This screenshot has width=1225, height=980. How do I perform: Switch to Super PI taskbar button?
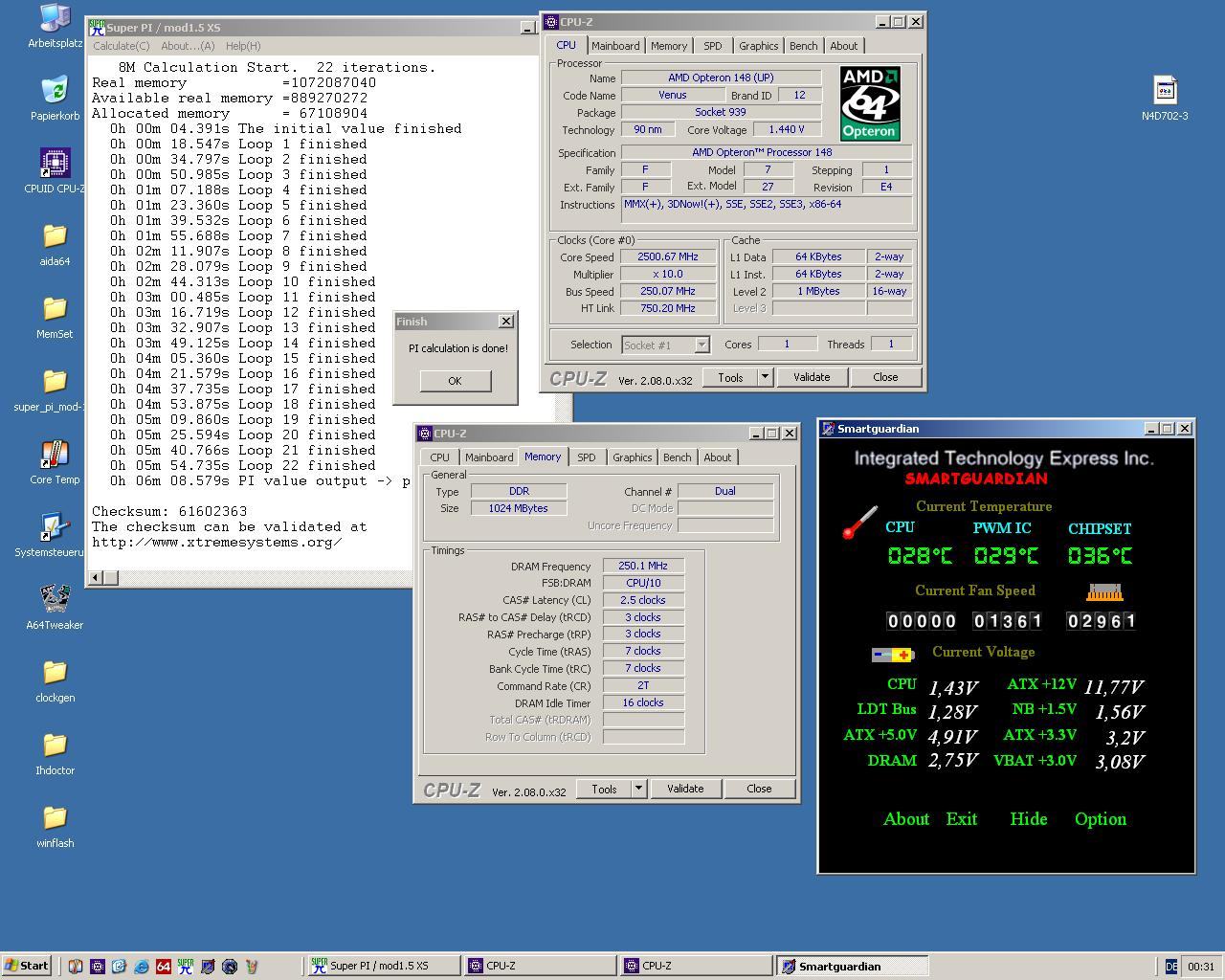point(383,966)
